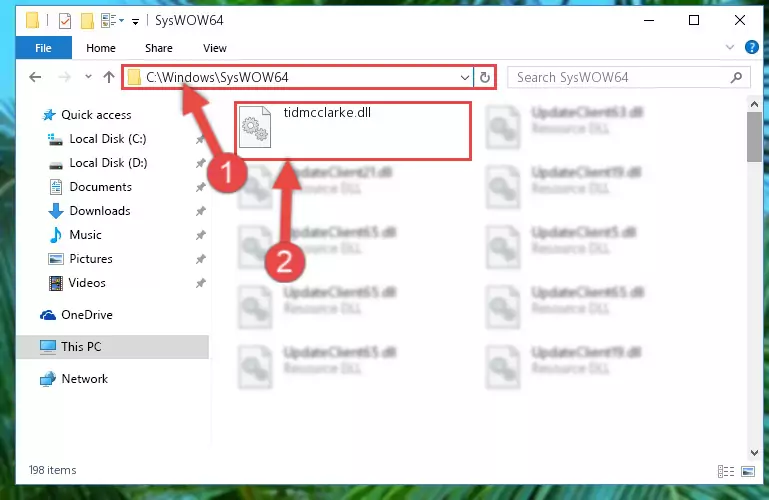Viewport: 769px width, 500px height.
Task: Open the recent locations dropdown arrow
Action: [88, 76]
